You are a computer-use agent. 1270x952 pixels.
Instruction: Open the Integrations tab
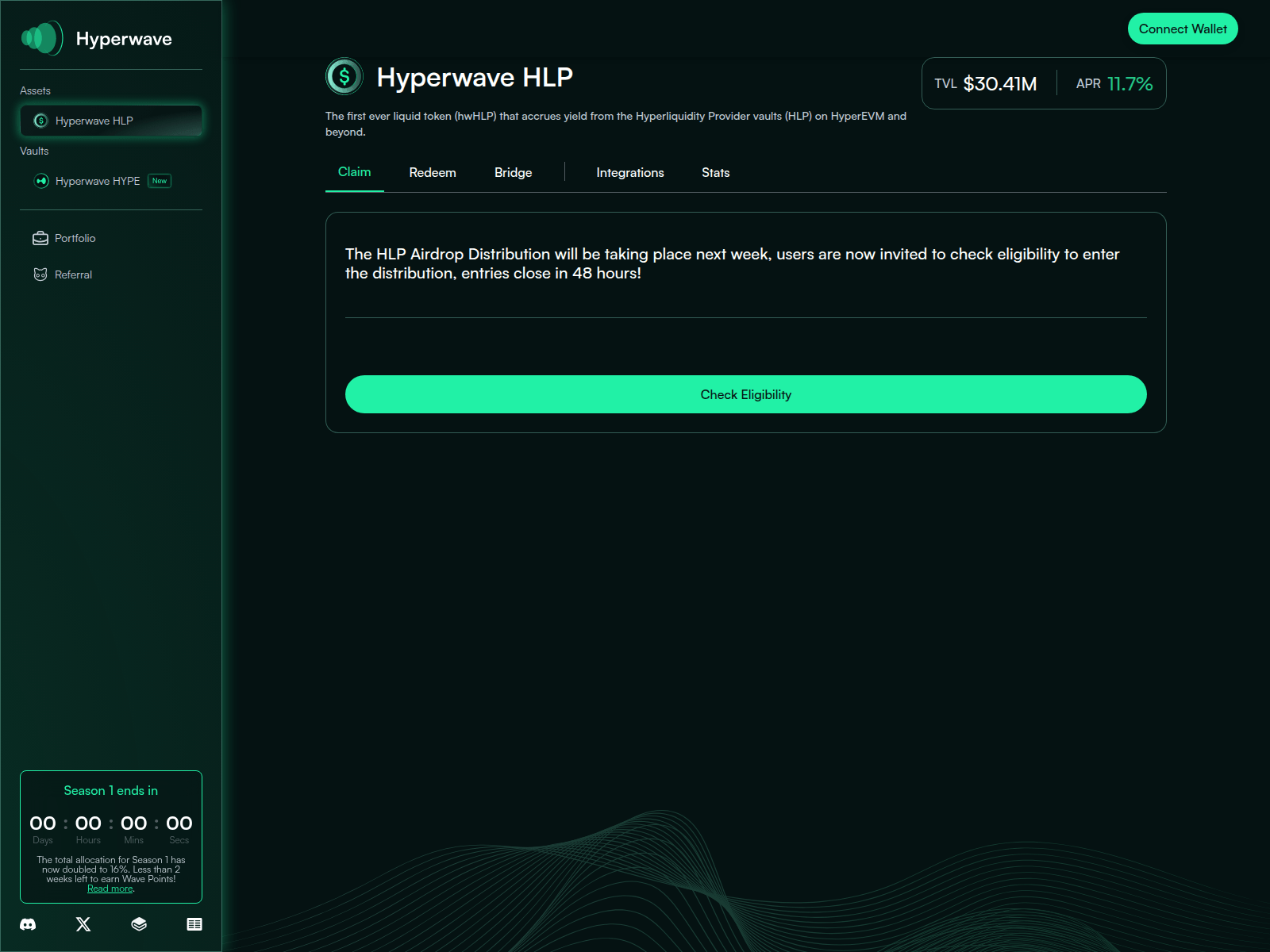(629, 172)
